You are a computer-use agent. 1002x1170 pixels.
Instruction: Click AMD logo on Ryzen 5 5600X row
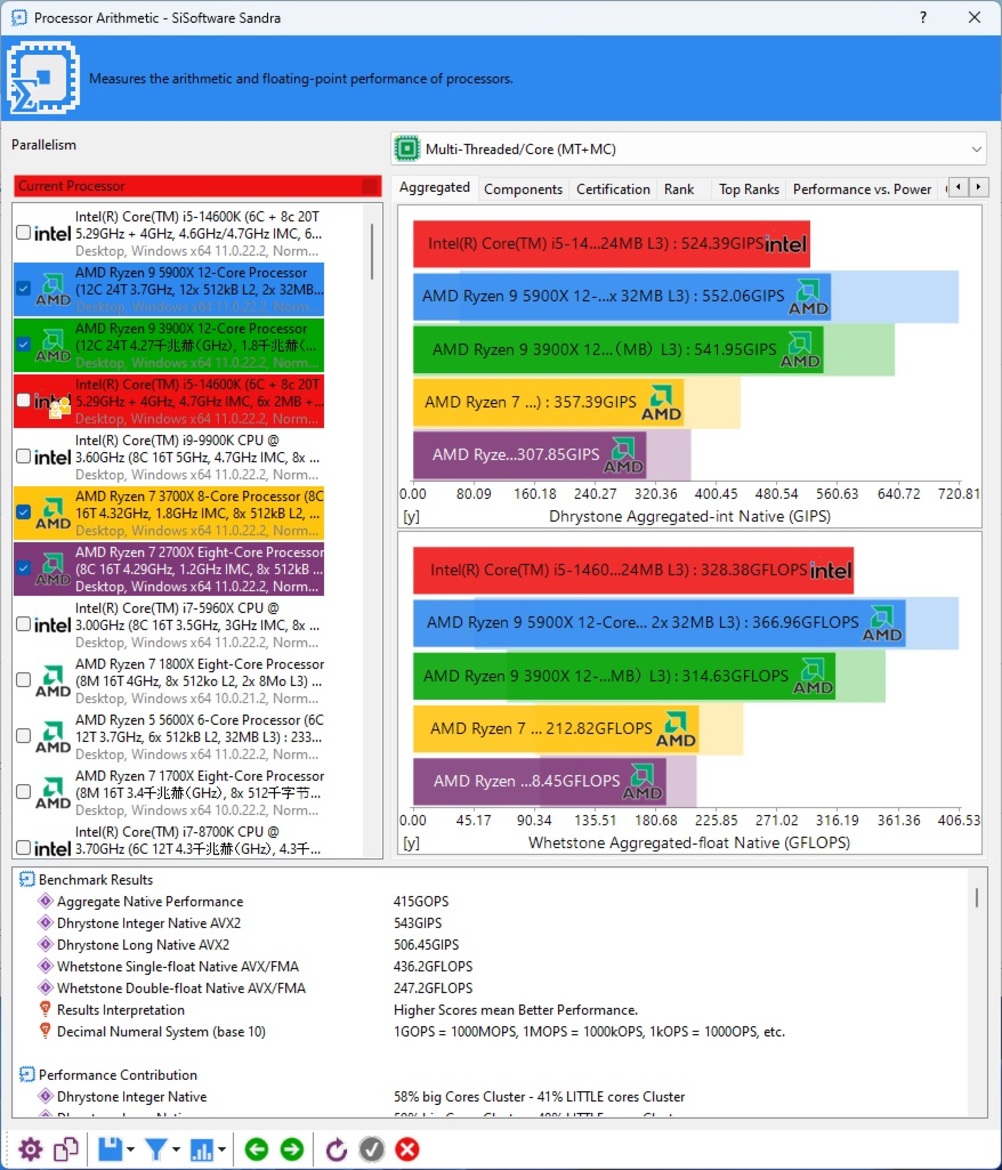(53, 737)
